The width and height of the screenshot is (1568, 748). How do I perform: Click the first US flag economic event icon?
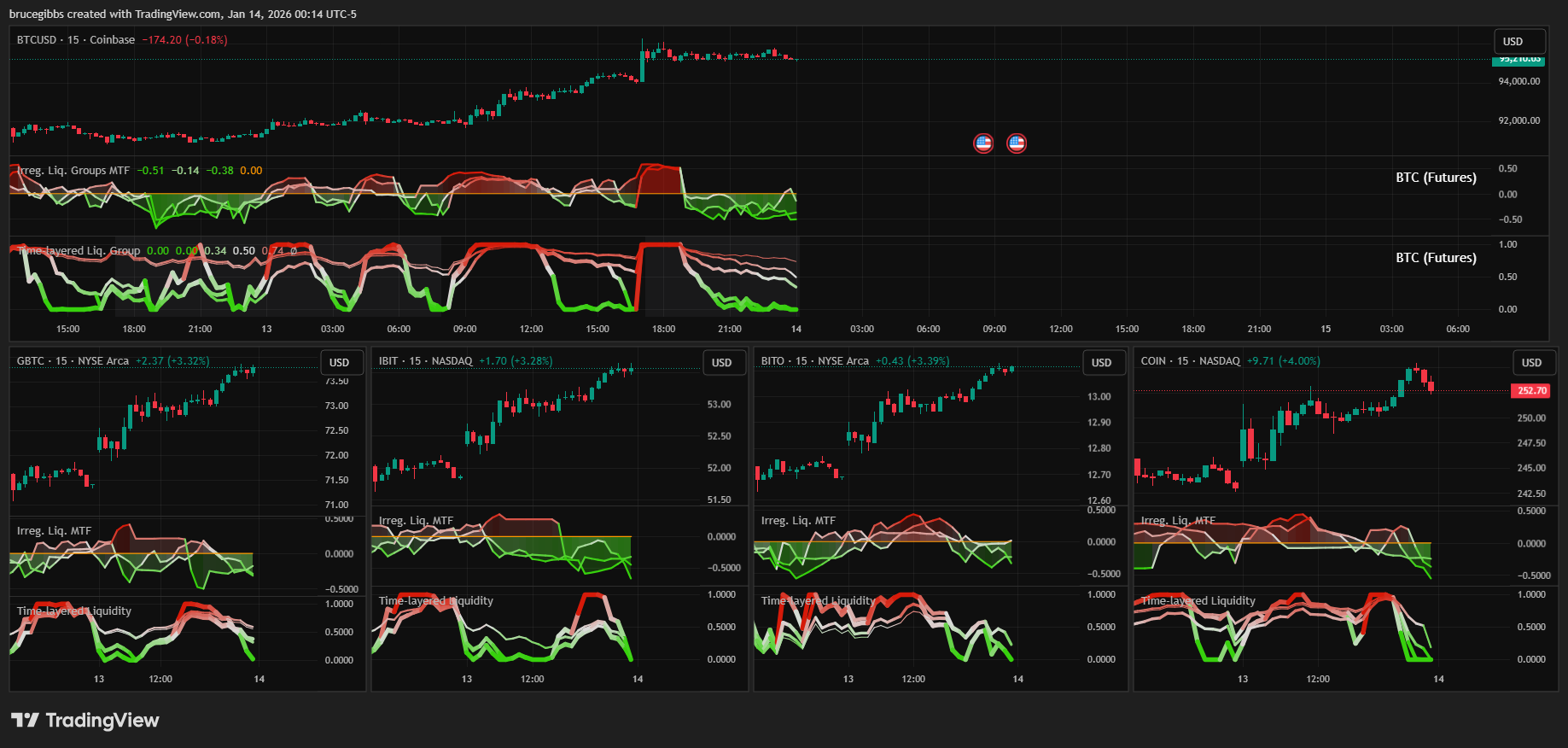[x=983, y=143]
